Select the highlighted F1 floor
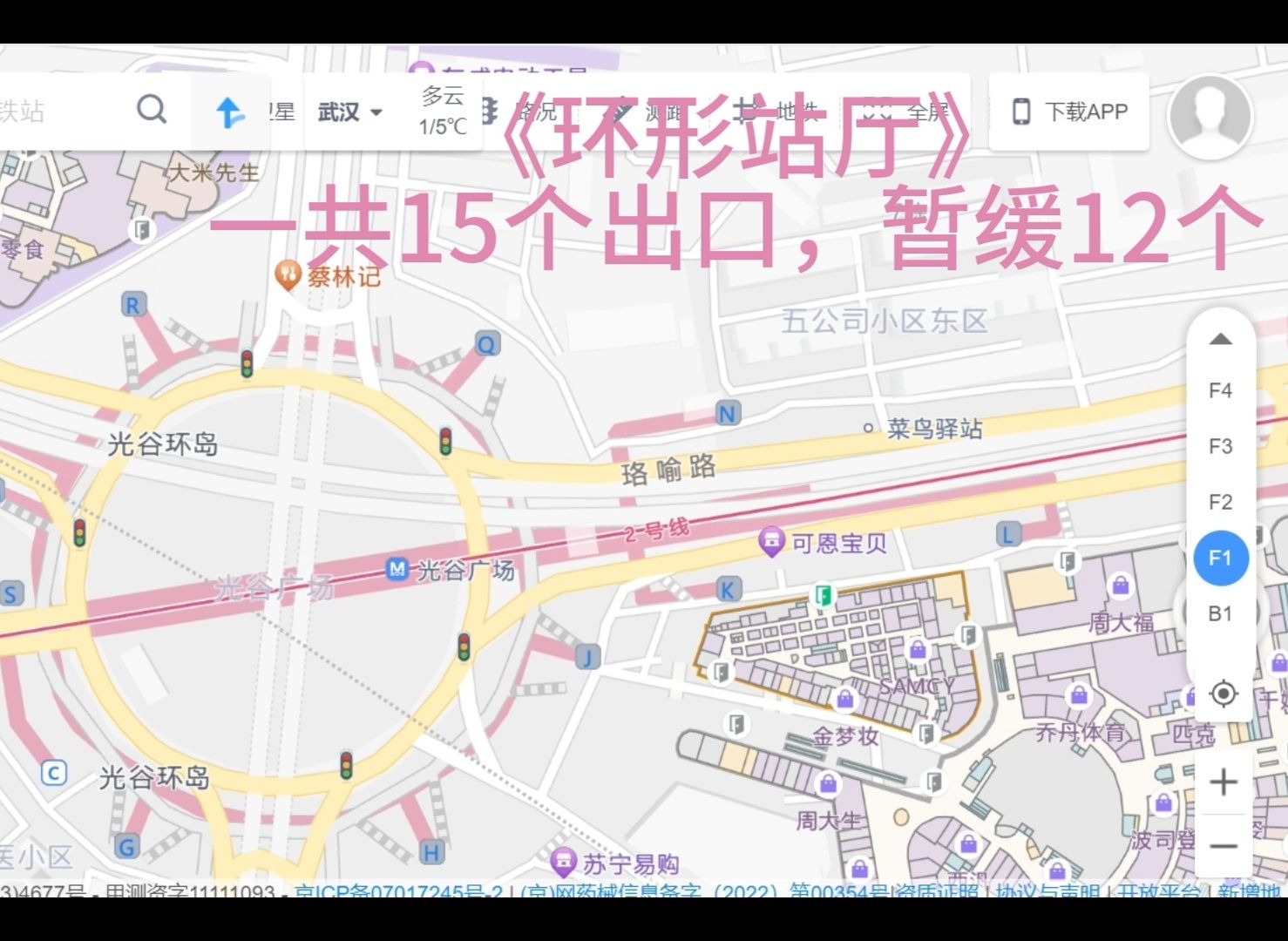The width and height of the screenshot is (1288, 941). click(x=1221, y=558)
